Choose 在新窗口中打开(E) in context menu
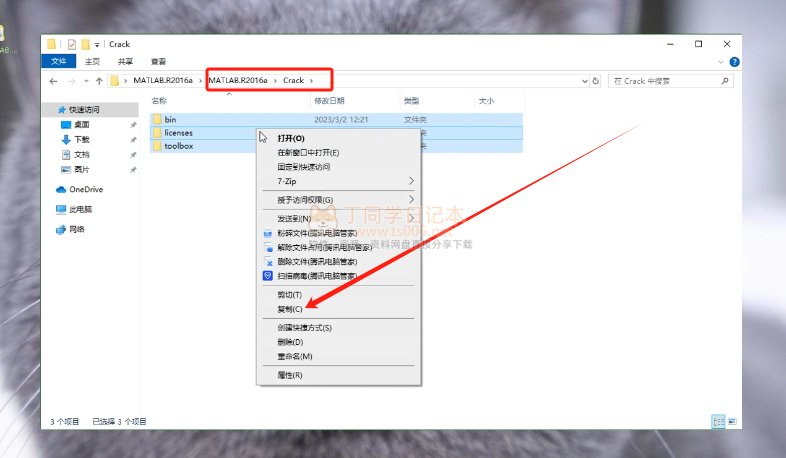Viewport: 786px width, 458px height. point(339,152)
